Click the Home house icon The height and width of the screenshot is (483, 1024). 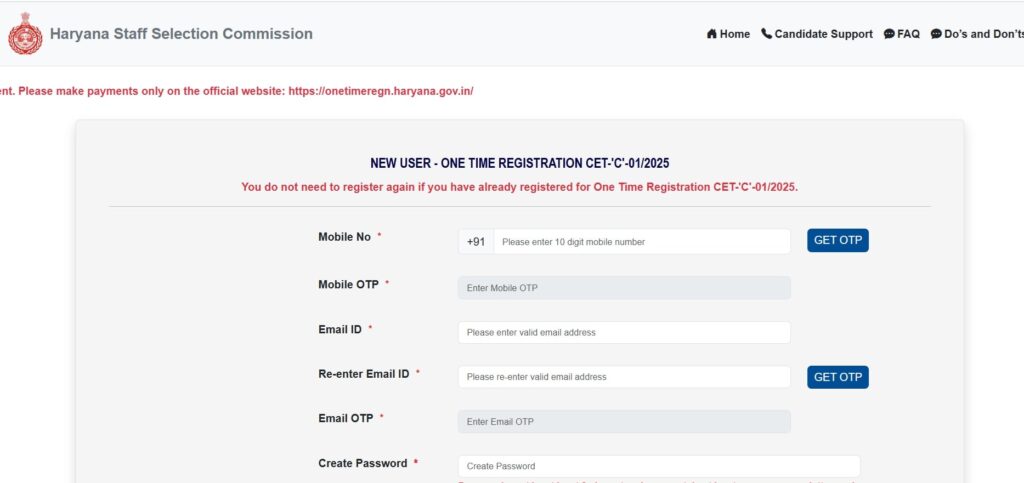point(712,34)
